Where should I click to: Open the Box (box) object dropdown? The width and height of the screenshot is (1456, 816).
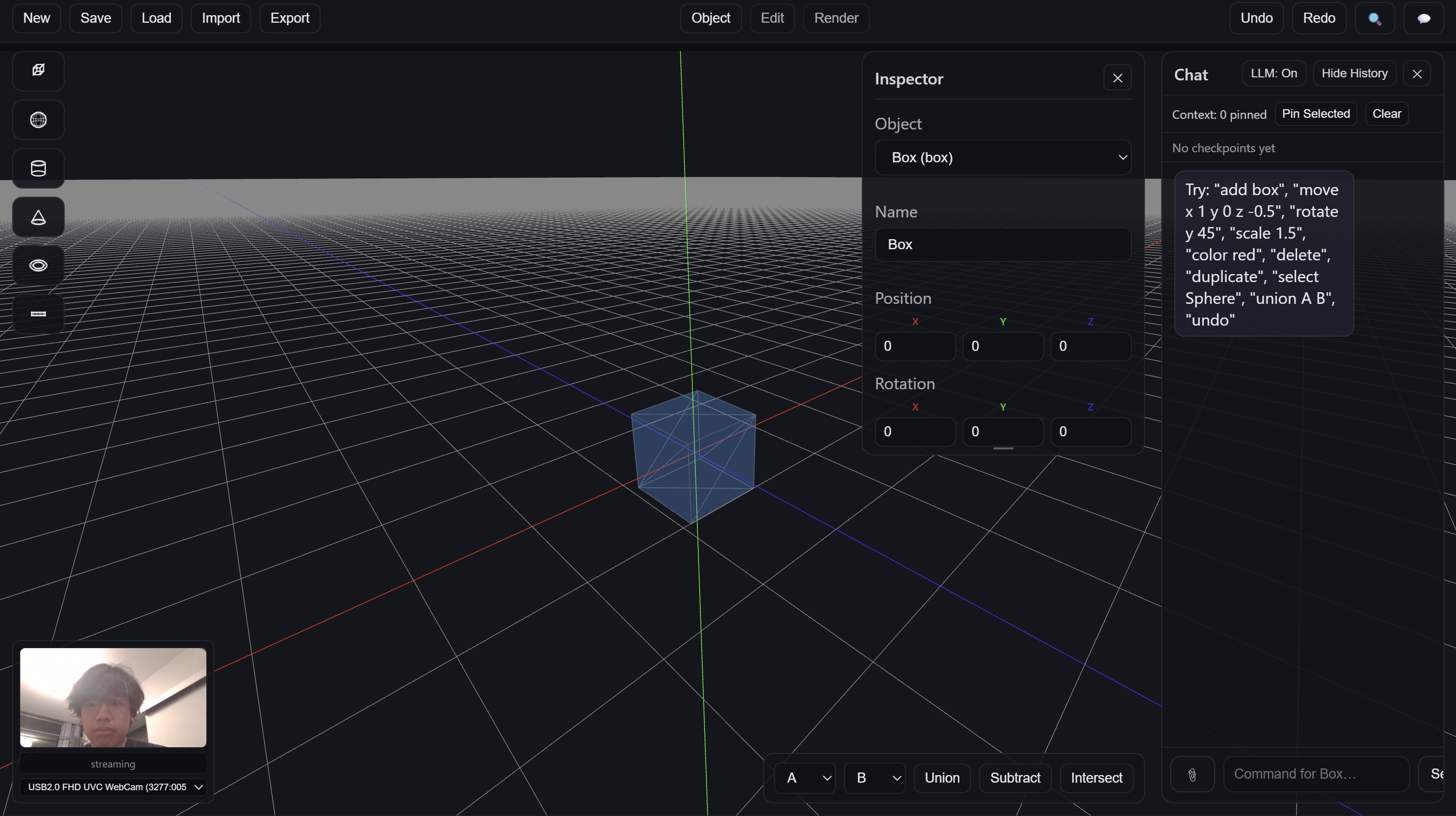click(x=1002, y=158)
